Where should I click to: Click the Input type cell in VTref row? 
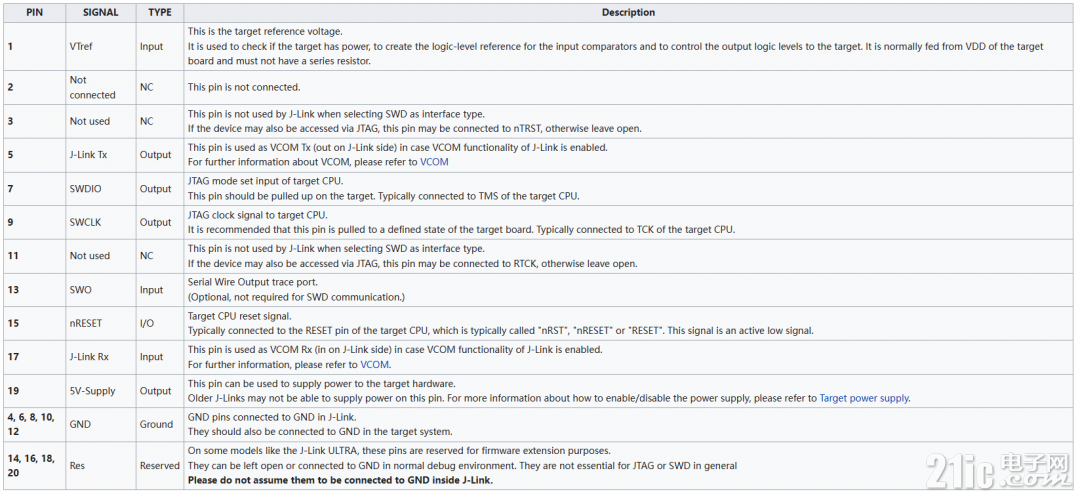click(x=160, y=47)
